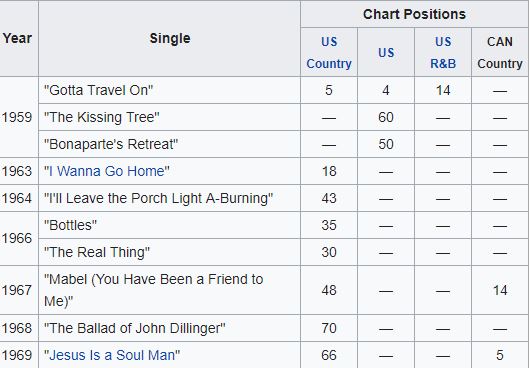Select the Single column header
The width and height of the screenshot is (531, 368).
170,38
